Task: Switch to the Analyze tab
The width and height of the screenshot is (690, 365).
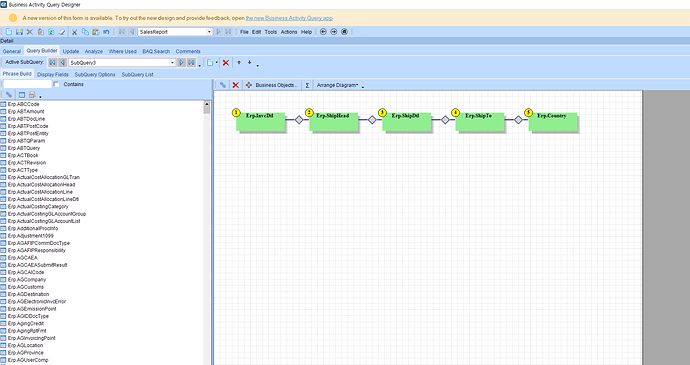Action: tap(94, 51)
